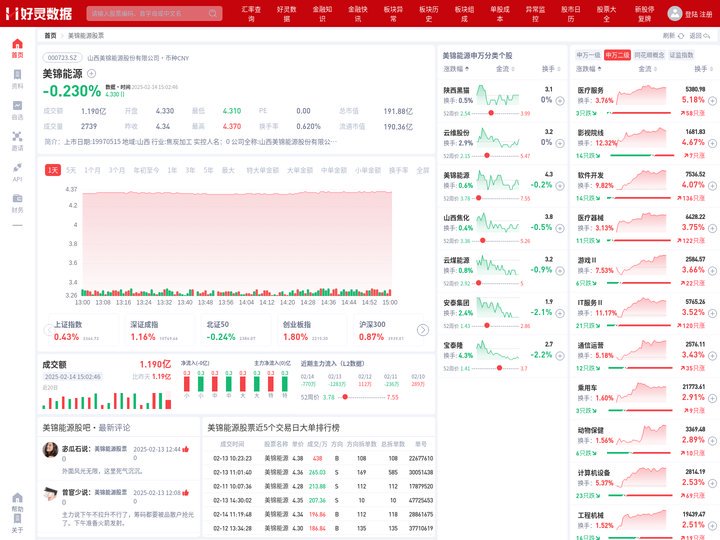Click the plus icon in the 云煤能源 row

tap(560, 271)
